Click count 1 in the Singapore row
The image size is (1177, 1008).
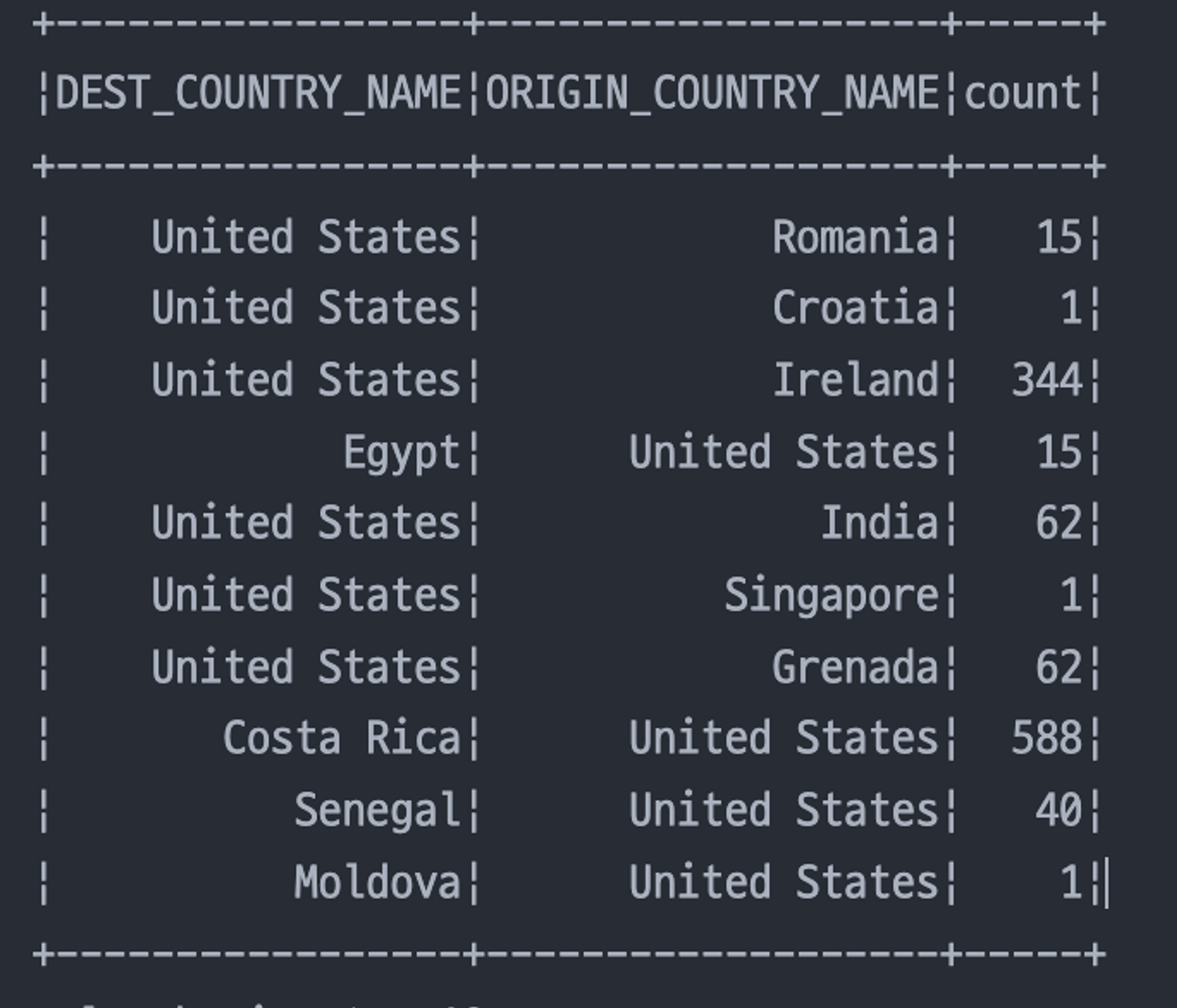[1070, 596]
